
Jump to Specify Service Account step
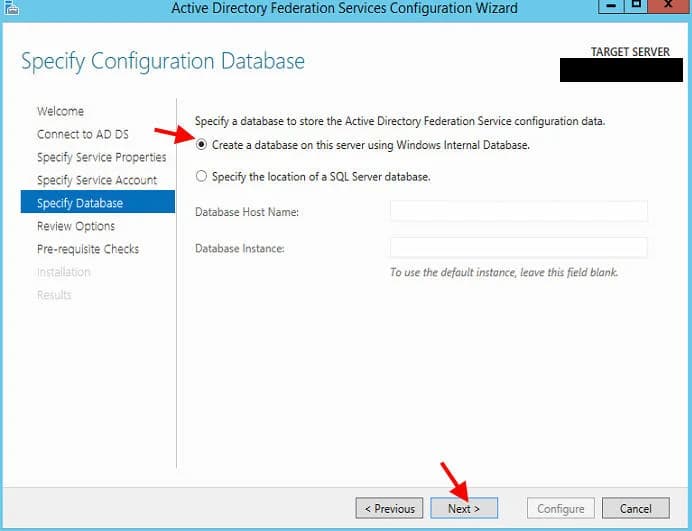coord(97,180)
